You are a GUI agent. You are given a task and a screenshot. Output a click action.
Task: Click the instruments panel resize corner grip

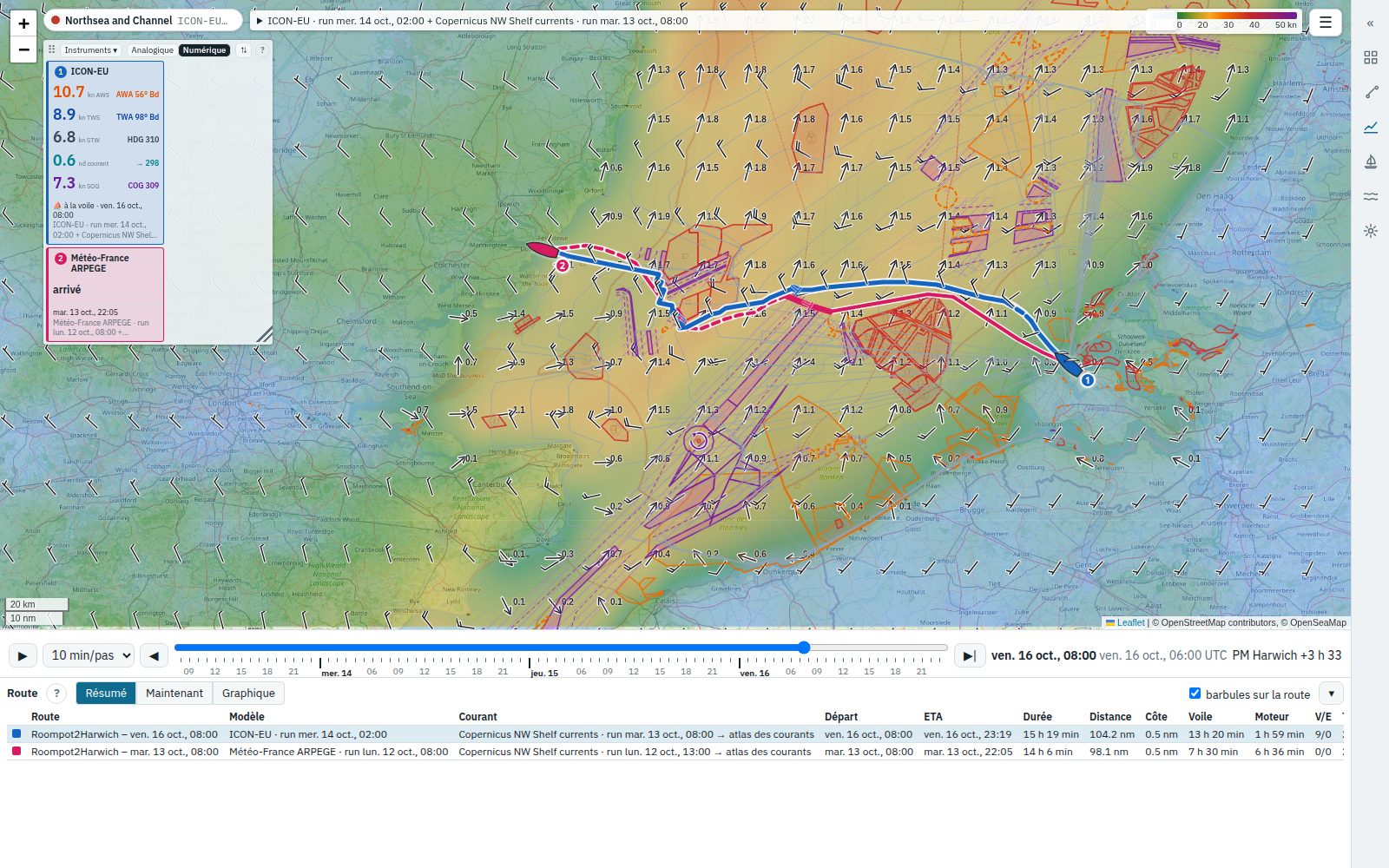pyautogui.click(x=265, y=335)
